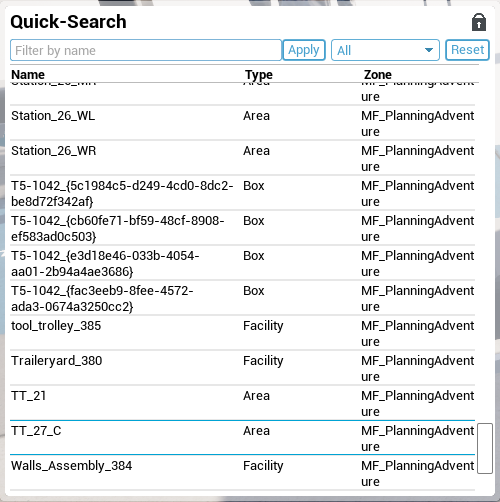This screenshot has width=500, height=502.
Task: Select the Station_26_WL row
Action: point(242,123)
